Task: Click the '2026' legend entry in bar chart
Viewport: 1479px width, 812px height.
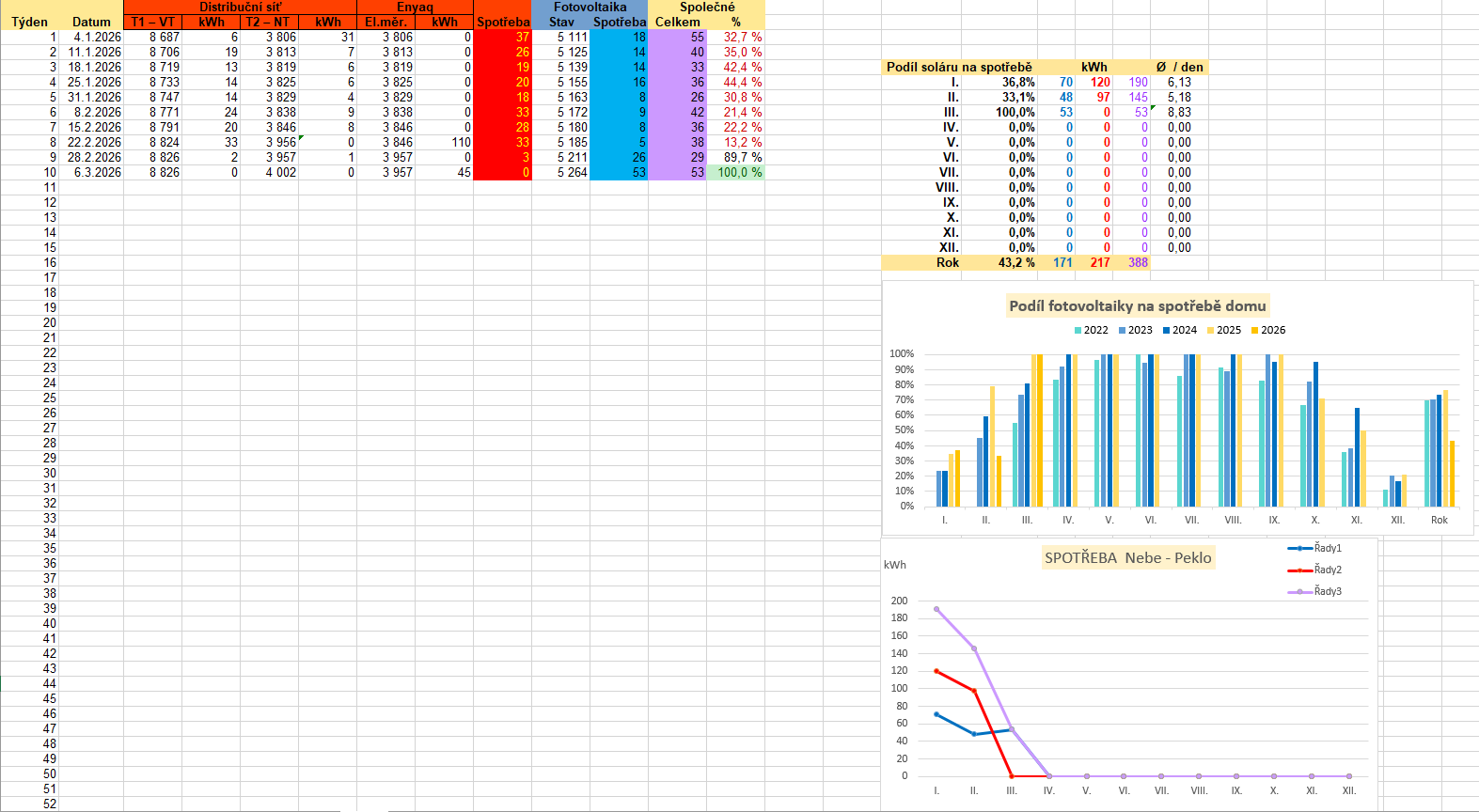Action: pyautogui.click(x=1267, y=330)
